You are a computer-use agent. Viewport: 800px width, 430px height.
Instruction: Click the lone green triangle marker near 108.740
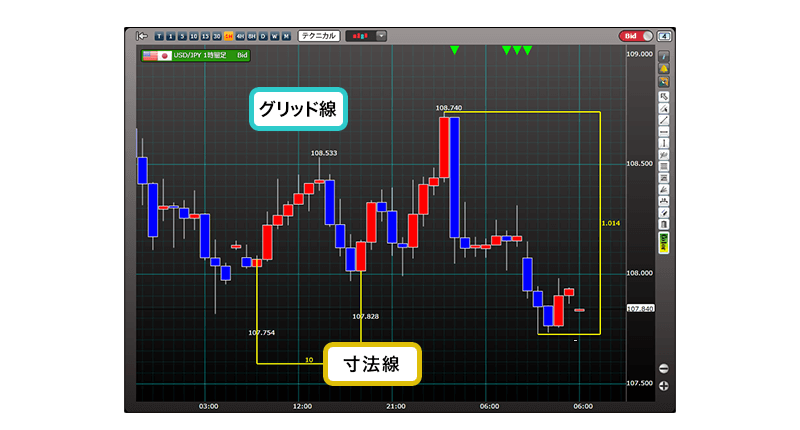click(x=455, y=50)
